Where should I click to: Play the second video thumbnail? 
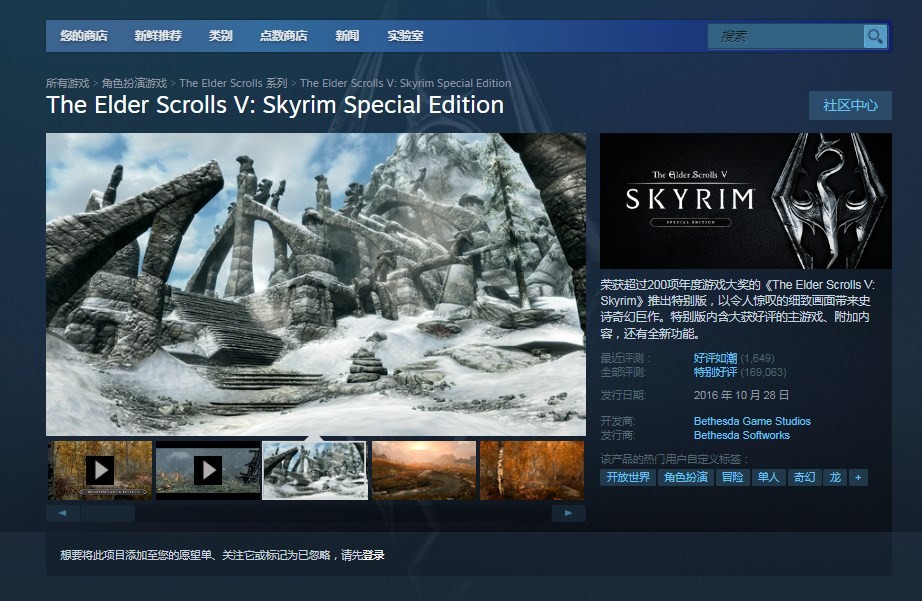pos(208,470)
